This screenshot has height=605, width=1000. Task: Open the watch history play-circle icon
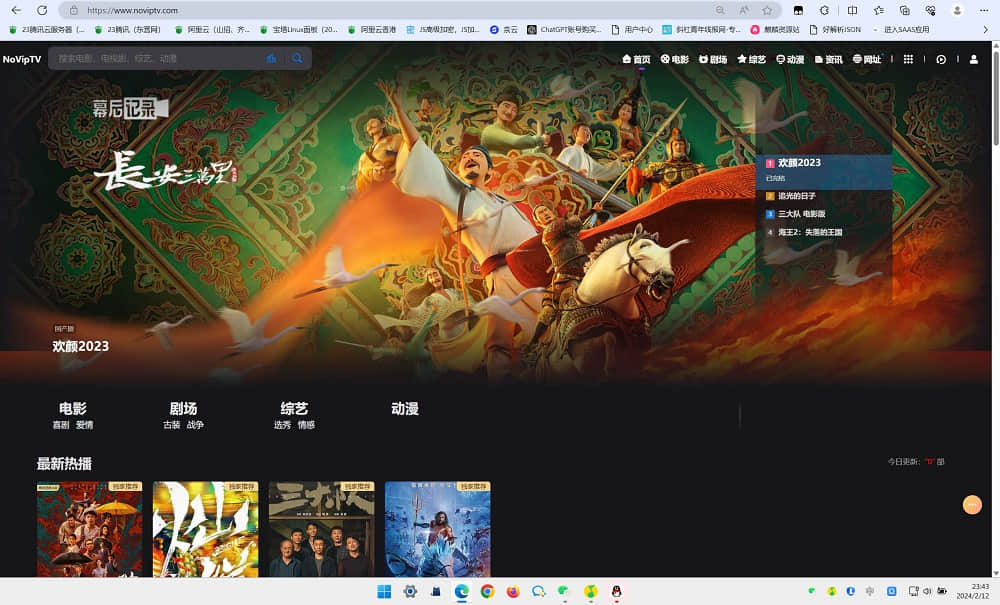pos(941,59)
